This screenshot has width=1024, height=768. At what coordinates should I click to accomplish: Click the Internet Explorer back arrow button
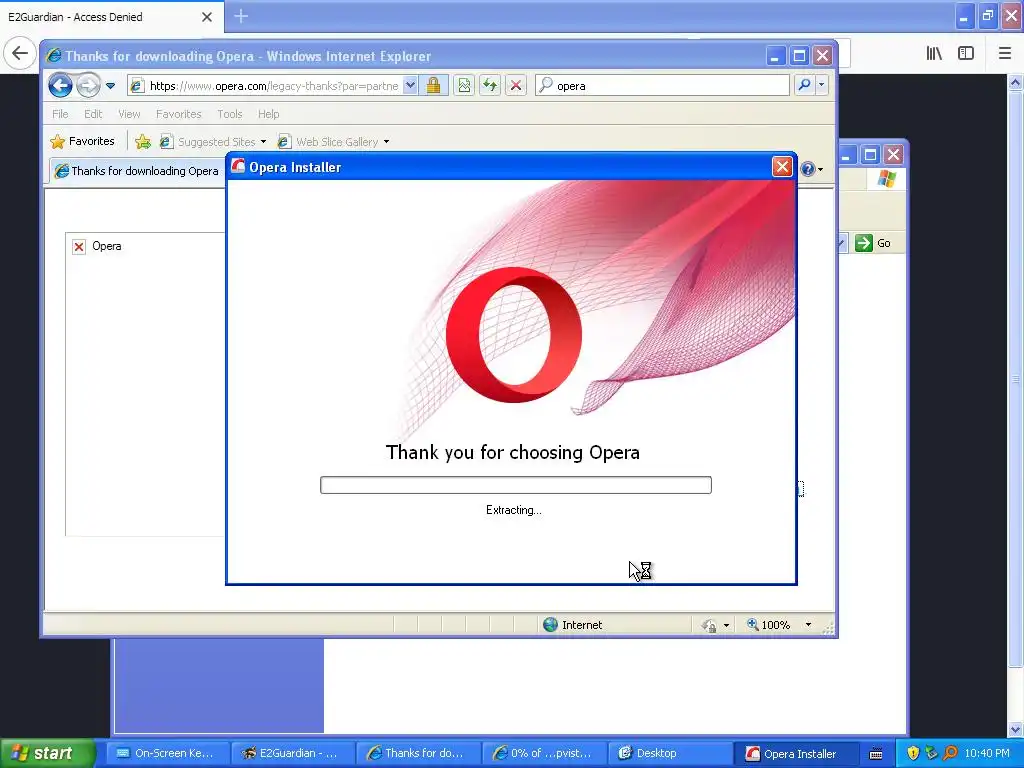(x=60, y=86)
